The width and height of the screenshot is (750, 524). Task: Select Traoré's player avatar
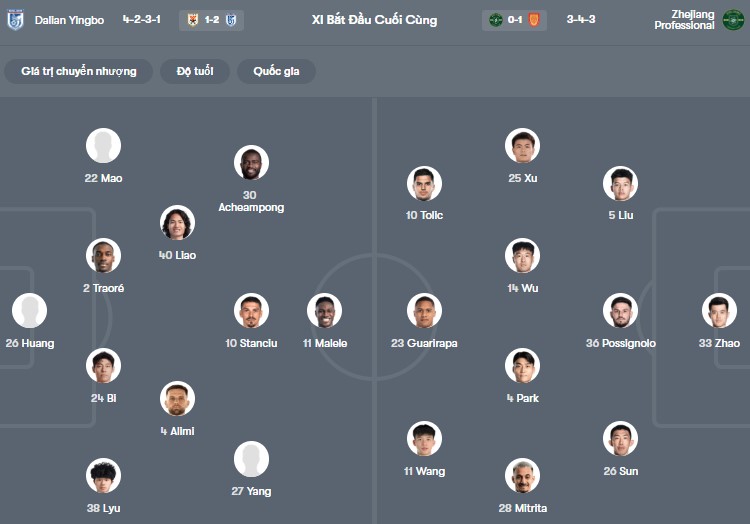click(x=103, y=256)
